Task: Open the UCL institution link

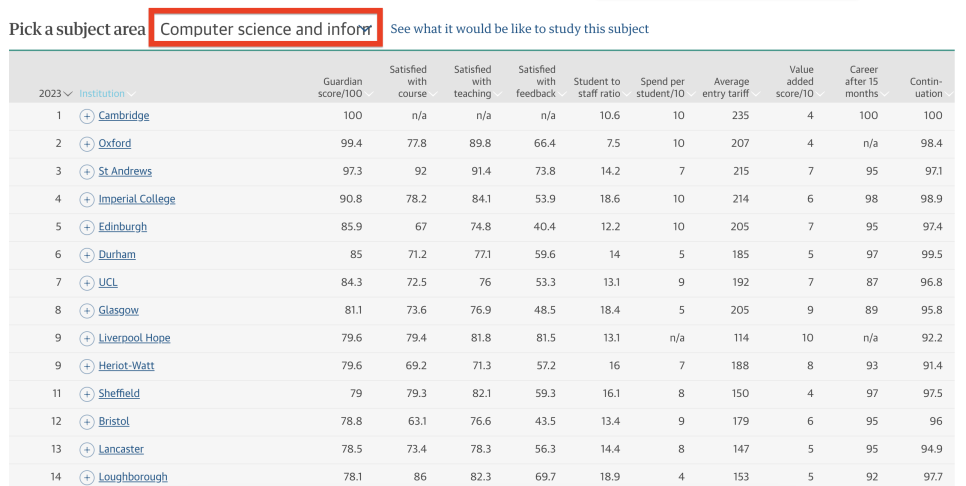Action: (x=108, y=282)
